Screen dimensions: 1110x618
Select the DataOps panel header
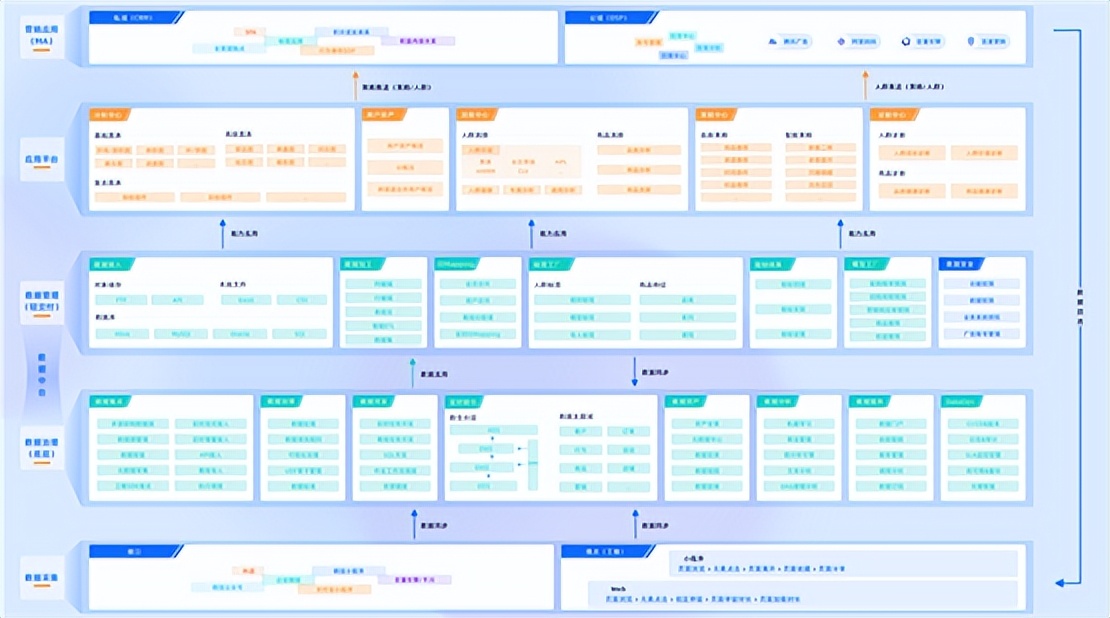[x=962, y=401]
